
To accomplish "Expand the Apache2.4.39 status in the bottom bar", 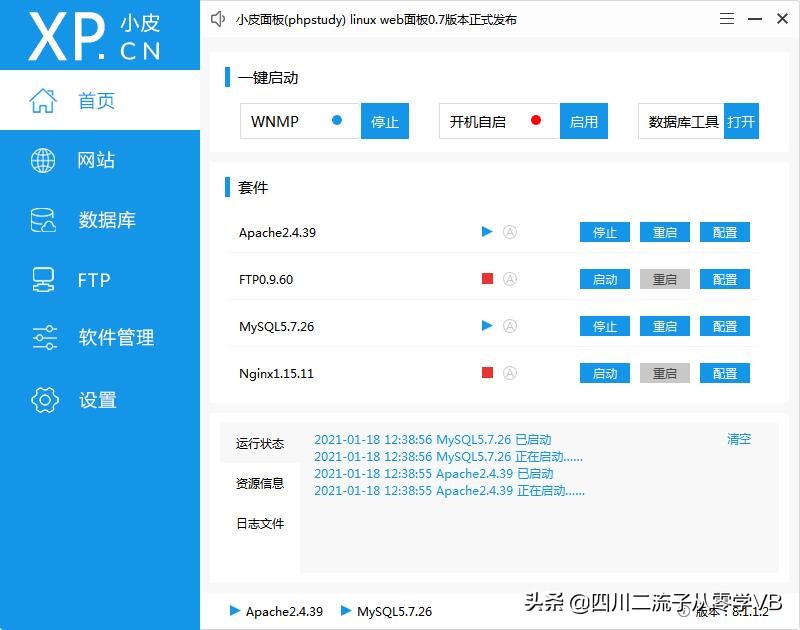I will coord(237,611).
